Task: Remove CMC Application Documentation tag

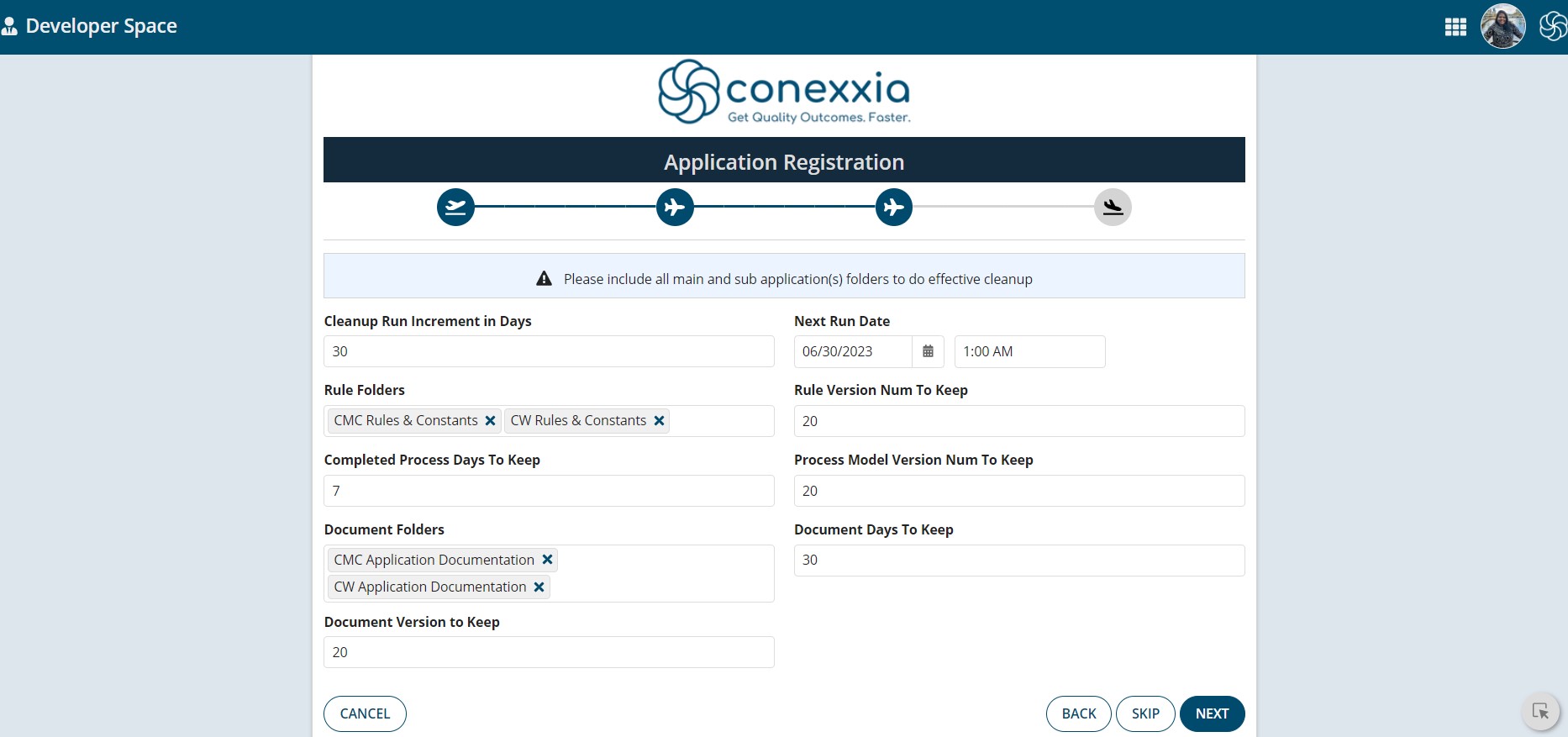Action: pyautogui.click(x=547, y=560)
